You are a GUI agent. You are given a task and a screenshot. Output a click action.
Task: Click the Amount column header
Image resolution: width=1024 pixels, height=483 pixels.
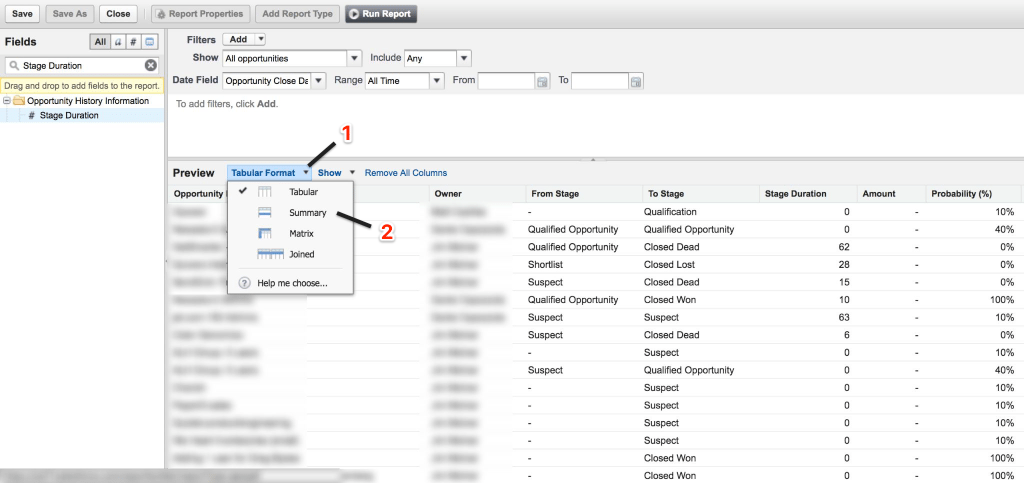click(891, 194)
